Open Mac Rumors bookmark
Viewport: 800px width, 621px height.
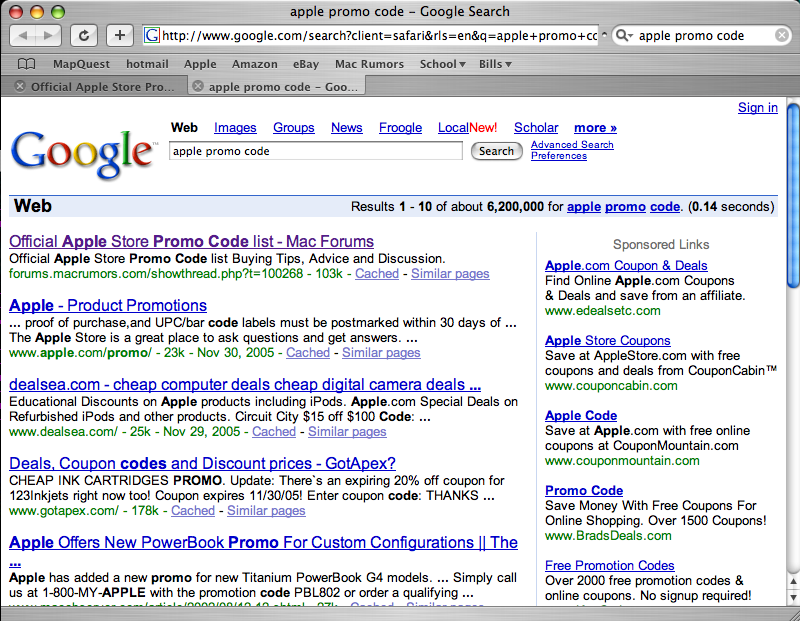click(369, 64)
